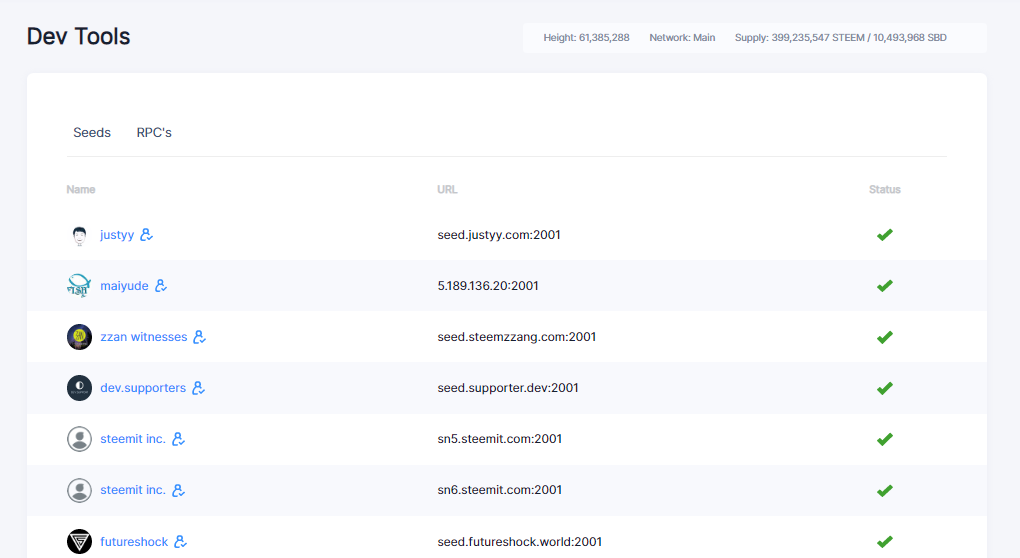Open the justyy profile link
The width and height of the screenshot is (1020, 558).
pyautogui.click(x=117, y=235)
